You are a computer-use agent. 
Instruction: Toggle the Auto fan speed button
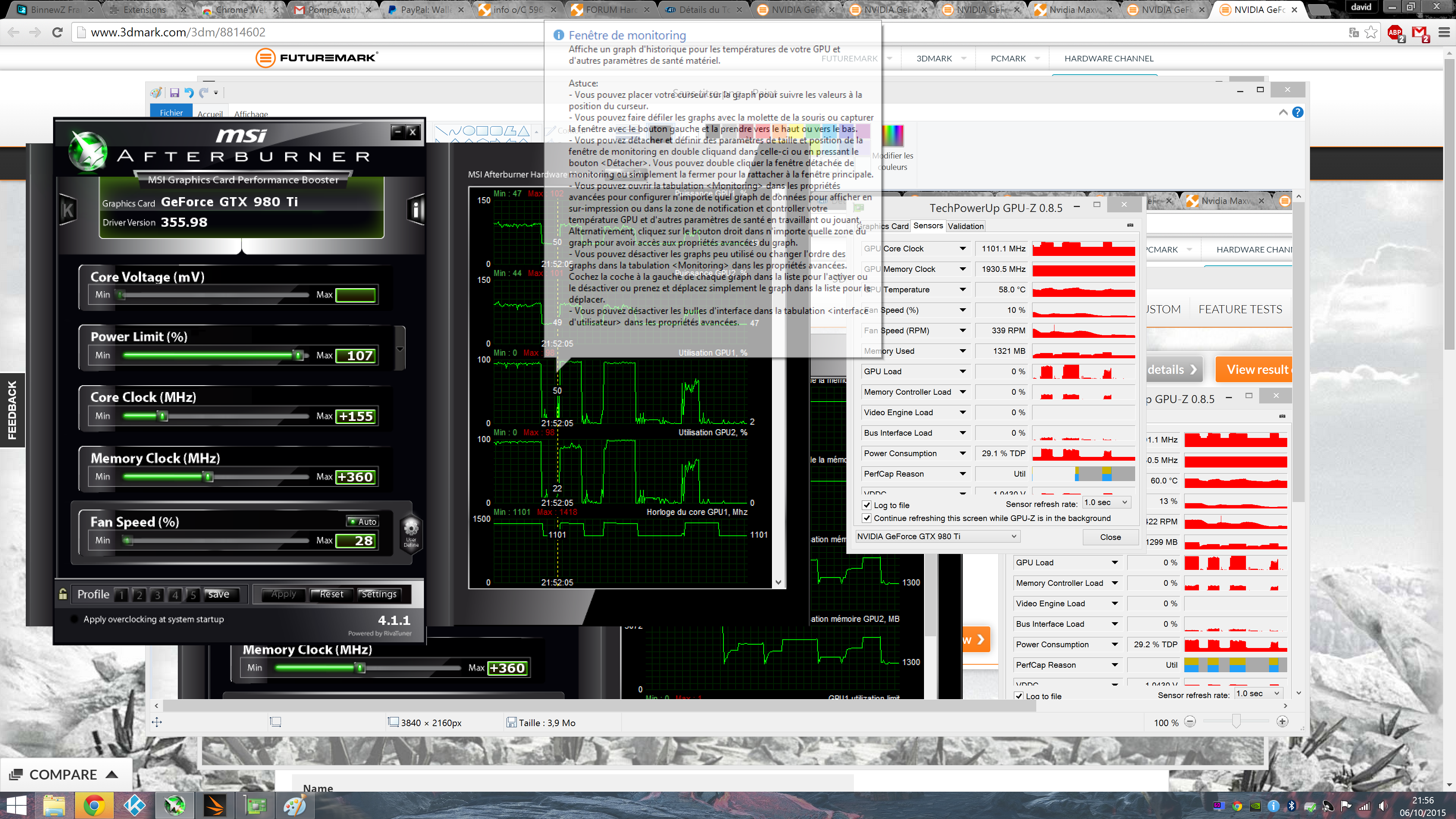pyautogui.click(x=362, y=521)
